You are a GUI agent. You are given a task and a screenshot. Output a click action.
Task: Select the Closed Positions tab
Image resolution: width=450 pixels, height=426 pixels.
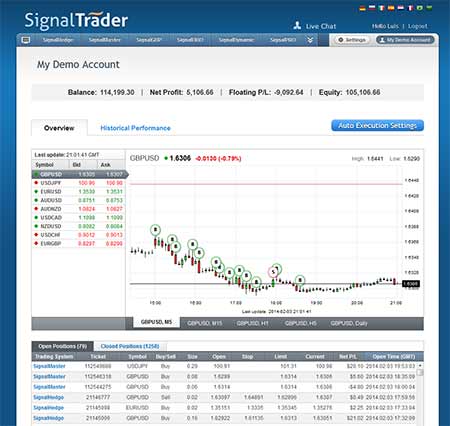[x=130, y=346]
